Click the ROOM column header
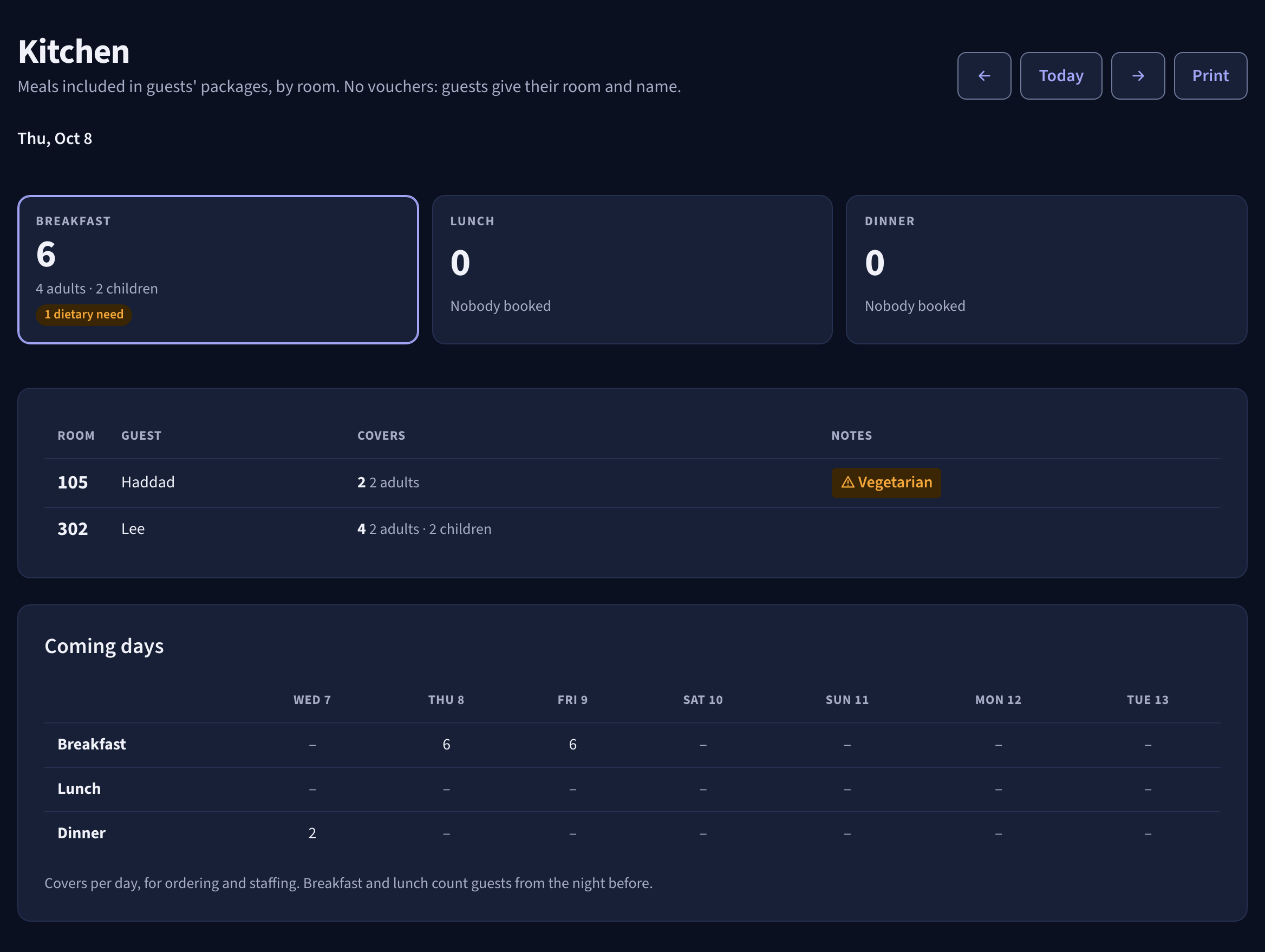1265x952 pixels. point(76,436)
